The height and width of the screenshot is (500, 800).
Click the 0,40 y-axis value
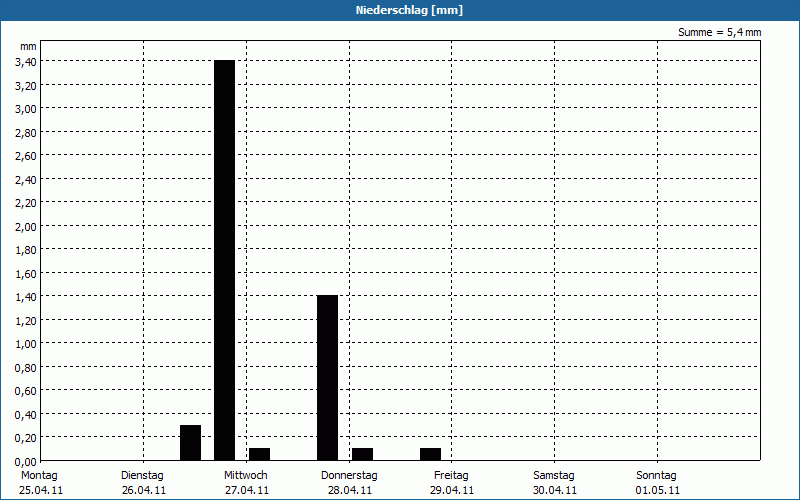[26, 414]
